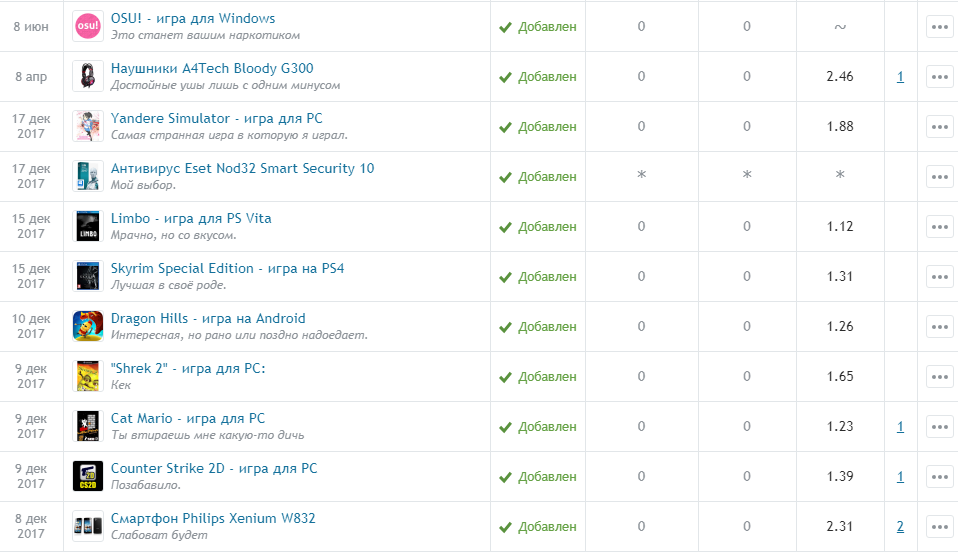
Task: Open the A4Tech Bloody G300 headphones thumbnail
Action: (x=87, y=76)
